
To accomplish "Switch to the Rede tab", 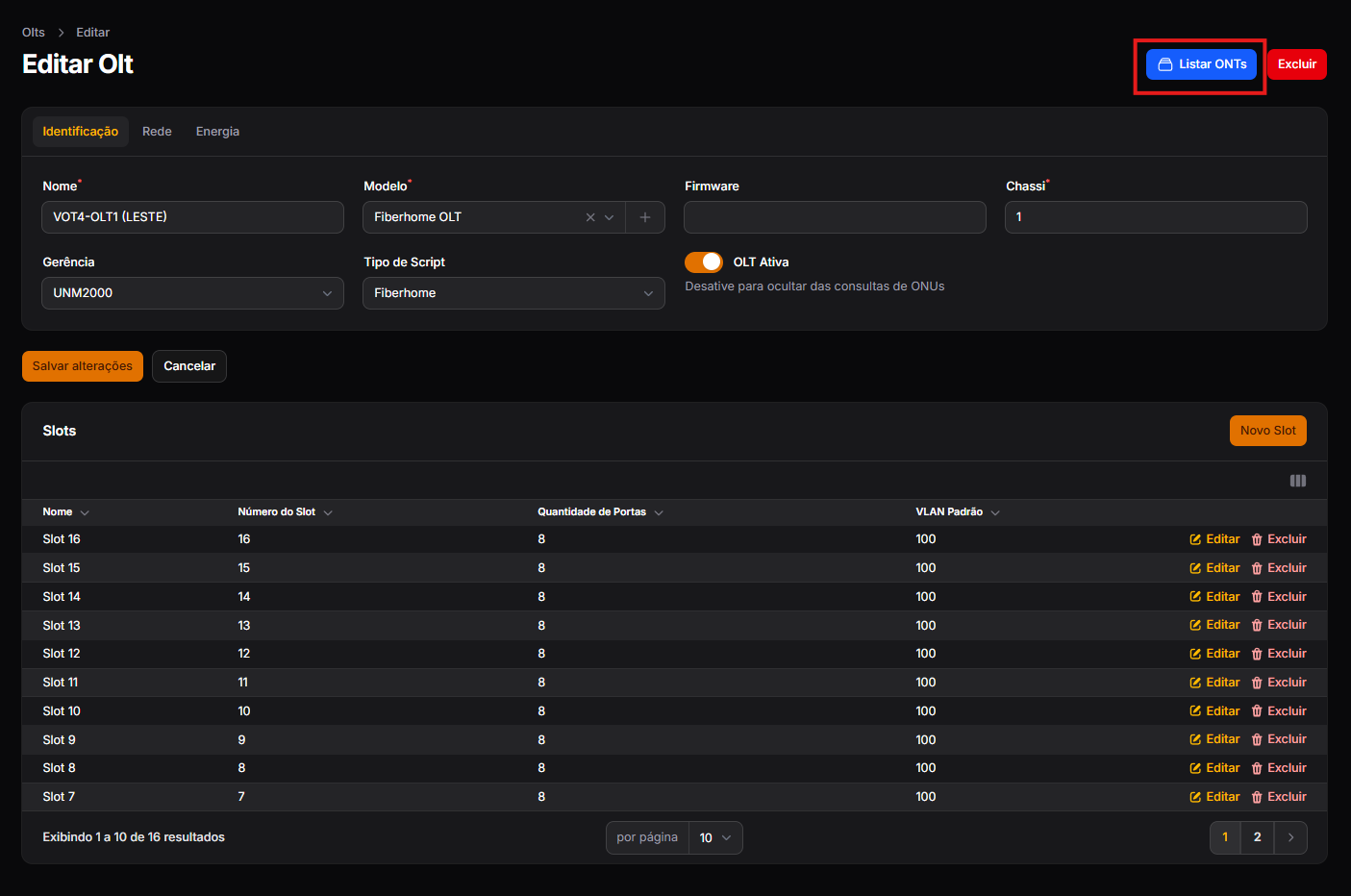I will pyautogui.click(x=157, y=132).
